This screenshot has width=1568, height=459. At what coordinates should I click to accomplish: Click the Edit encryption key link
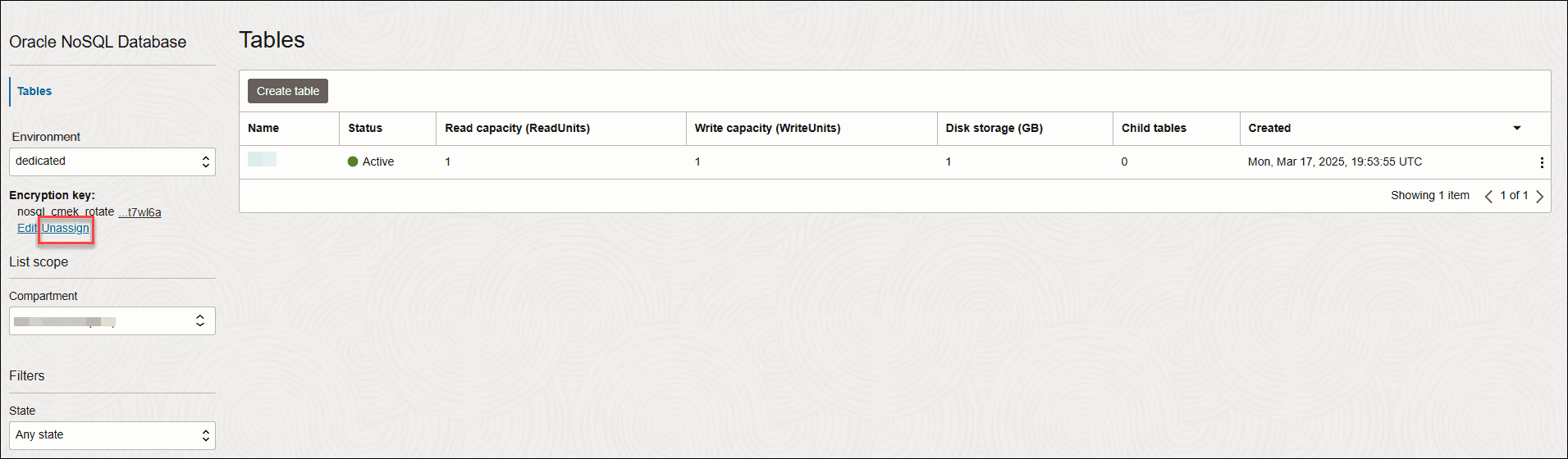tap(27, 228)
